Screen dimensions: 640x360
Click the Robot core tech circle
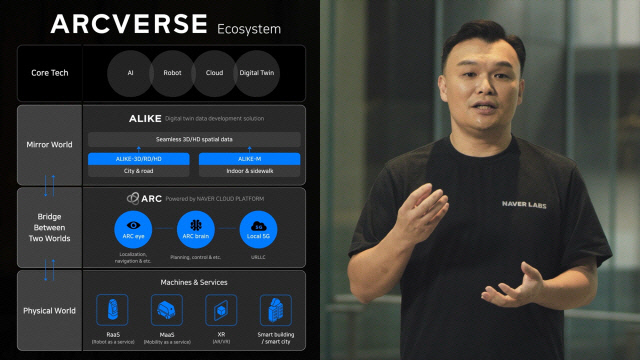pos(172,73)
